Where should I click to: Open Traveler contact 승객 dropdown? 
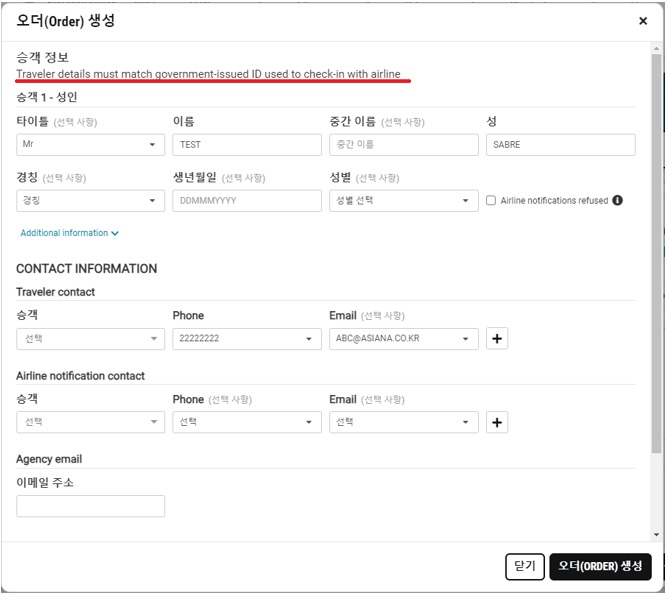coord(90,338)
